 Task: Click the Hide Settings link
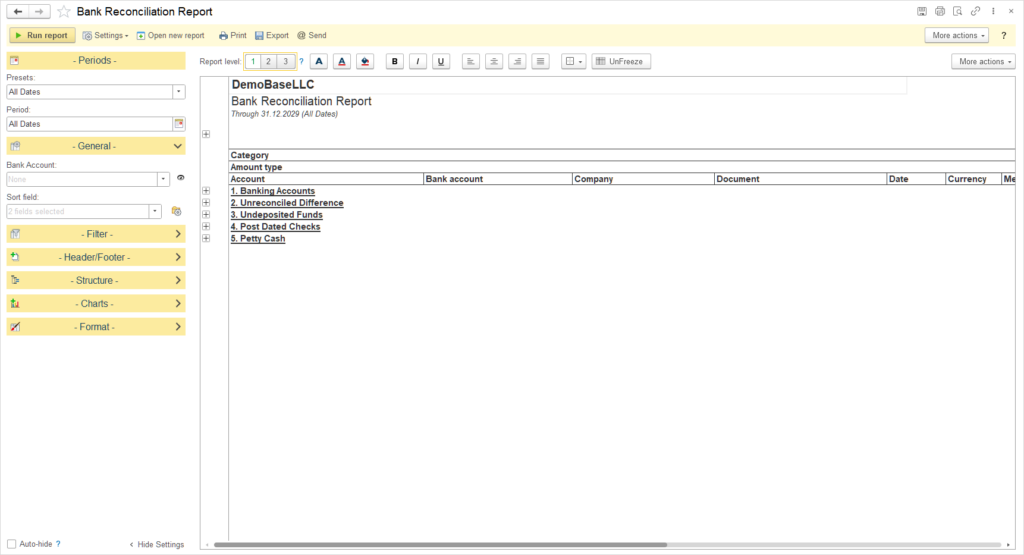pyautogui.click(x=157, y=544)
